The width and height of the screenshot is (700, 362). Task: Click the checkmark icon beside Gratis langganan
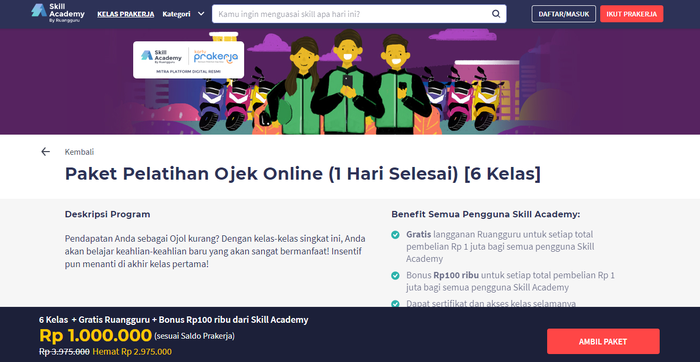coord(395,234)
